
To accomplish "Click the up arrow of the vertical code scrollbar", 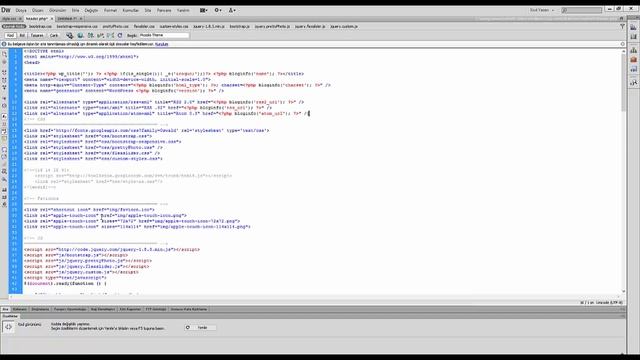I will (x=623, y=51).
